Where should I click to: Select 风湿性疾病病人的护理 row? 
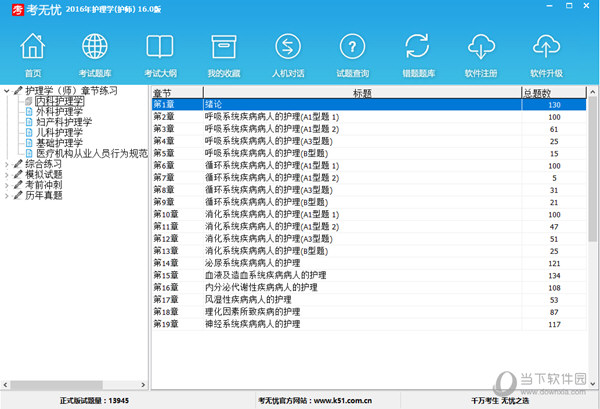pos(369,300)
